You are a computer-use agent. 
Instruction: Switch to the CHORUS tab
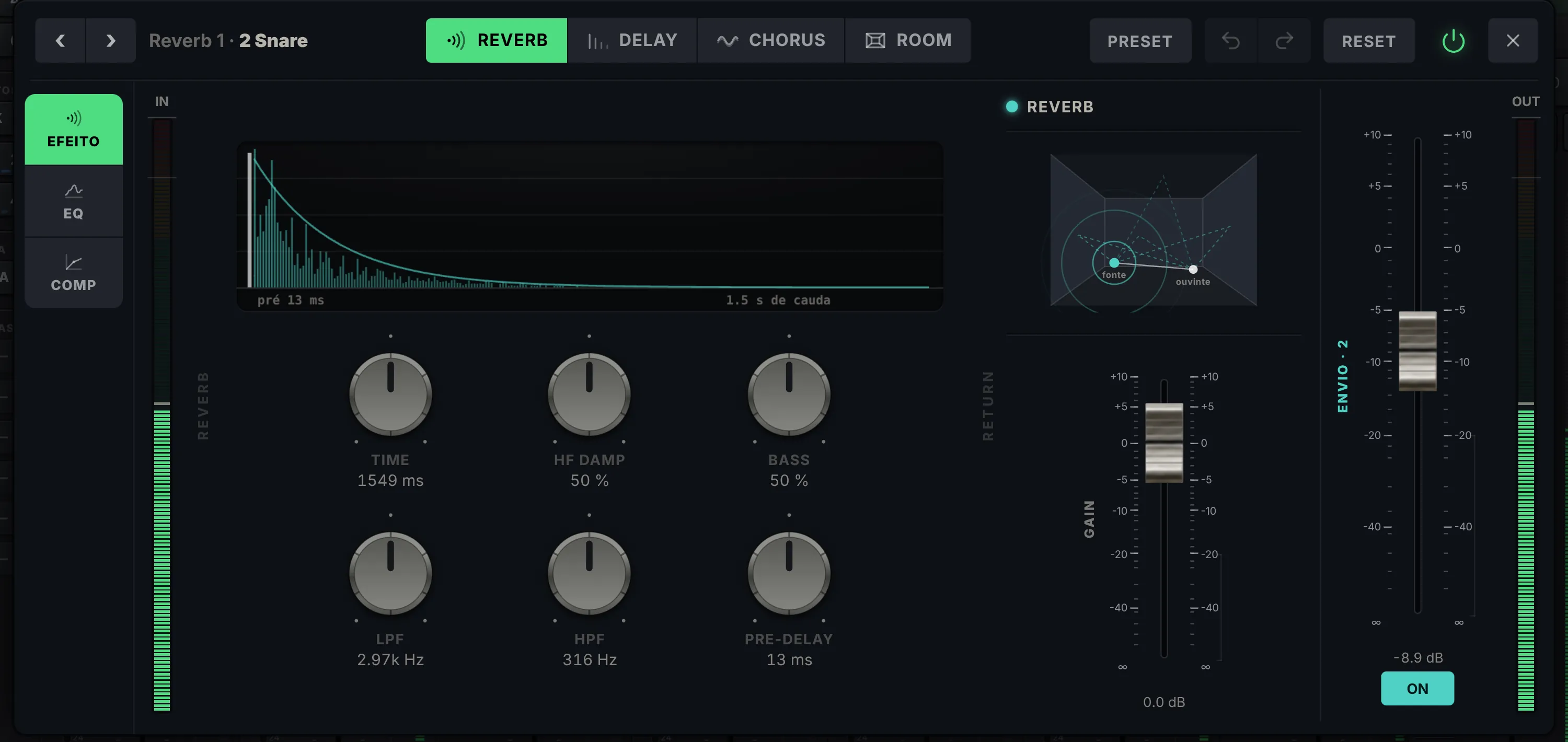(x=770, y=41)
